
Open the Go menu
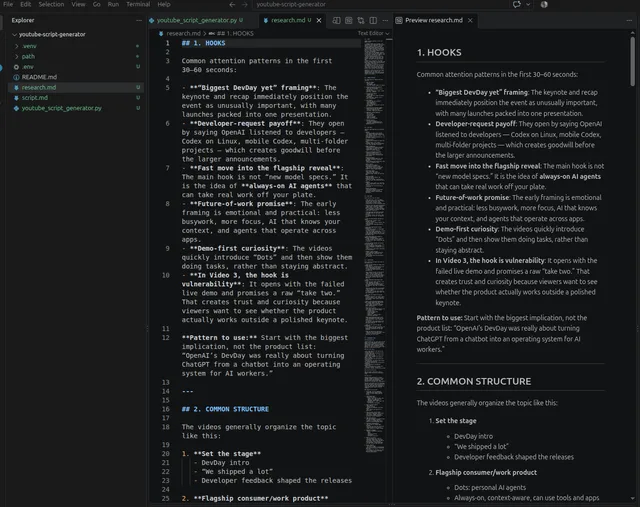(96, 4)
